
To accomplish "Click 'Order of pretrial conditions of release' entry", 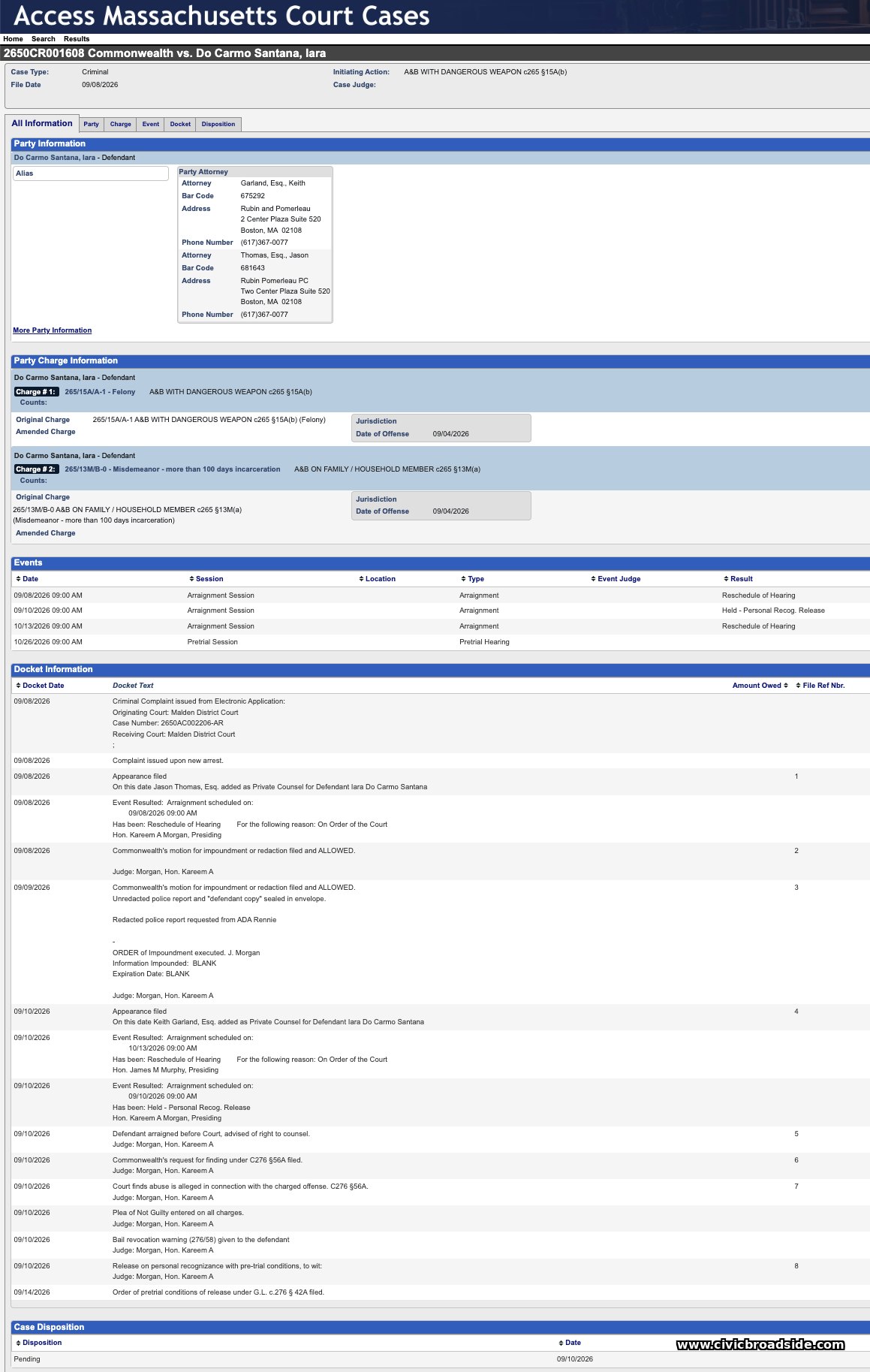I will (x=218, y=1292).
